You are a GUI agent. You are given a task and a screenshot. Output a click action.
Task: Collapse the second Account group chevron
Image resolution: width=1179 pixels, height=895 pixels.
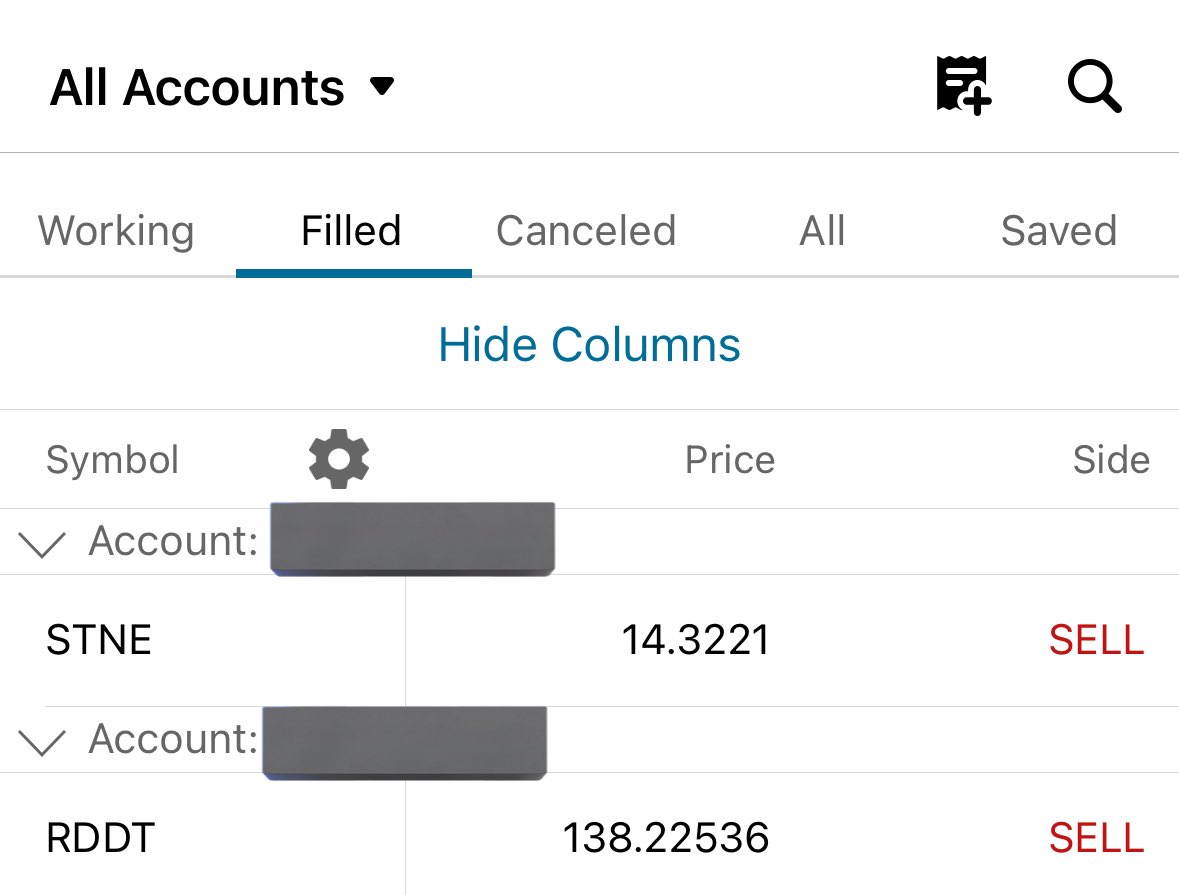point(42,741)
